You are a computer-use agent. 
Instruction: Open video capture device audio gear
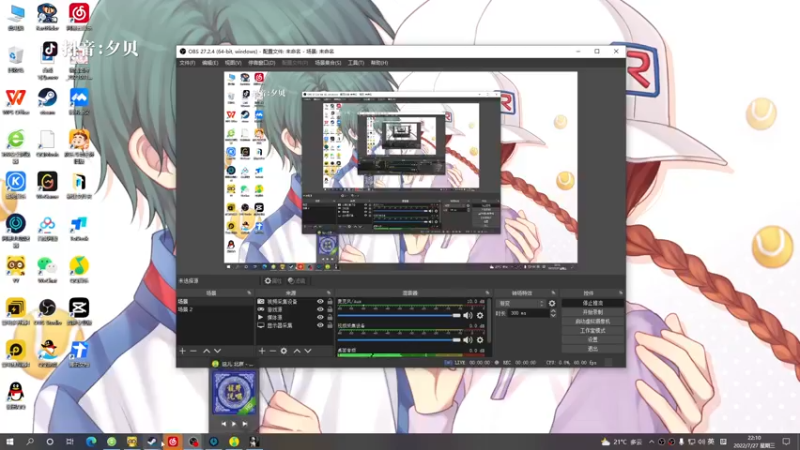pos(480,340)
